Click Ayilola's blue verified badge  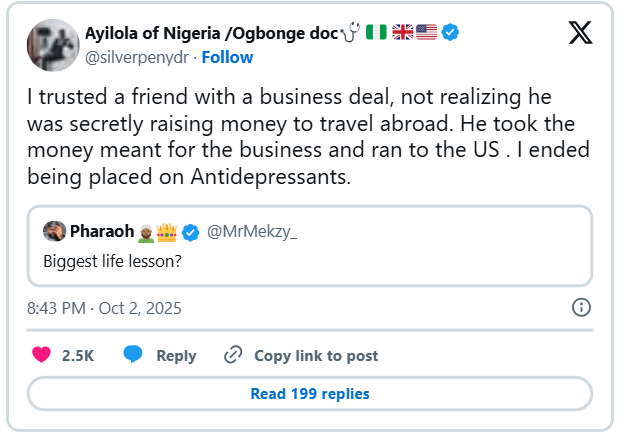pyautogui.click(x=451, y=32)
